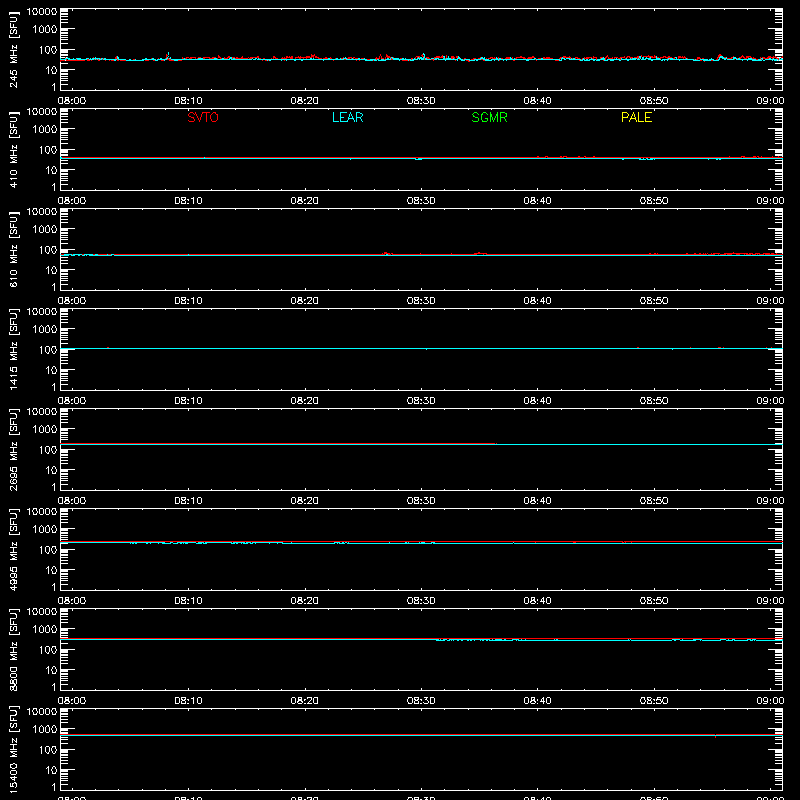The height and width of the screenshot is (800, 800).
Task: Select the 1415 MHz [SFU] axis title
Action: 13,349
